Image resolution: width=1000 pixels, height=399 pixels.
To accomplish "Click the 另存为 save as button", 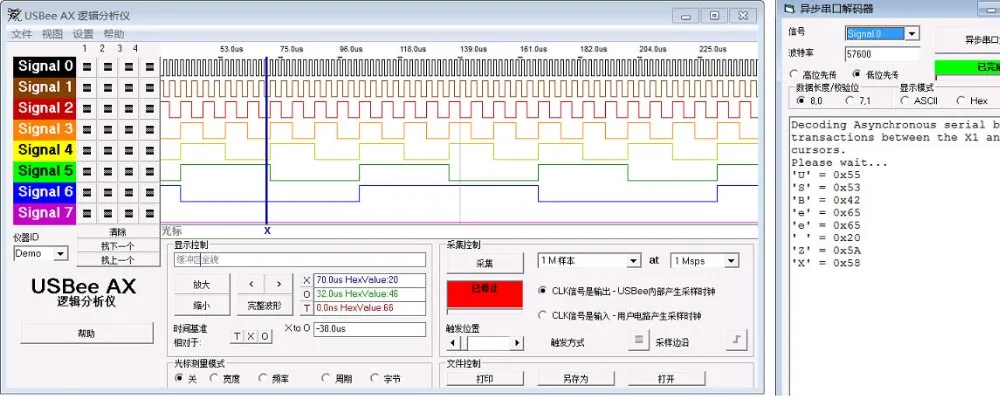I will (x=576, y=379).
